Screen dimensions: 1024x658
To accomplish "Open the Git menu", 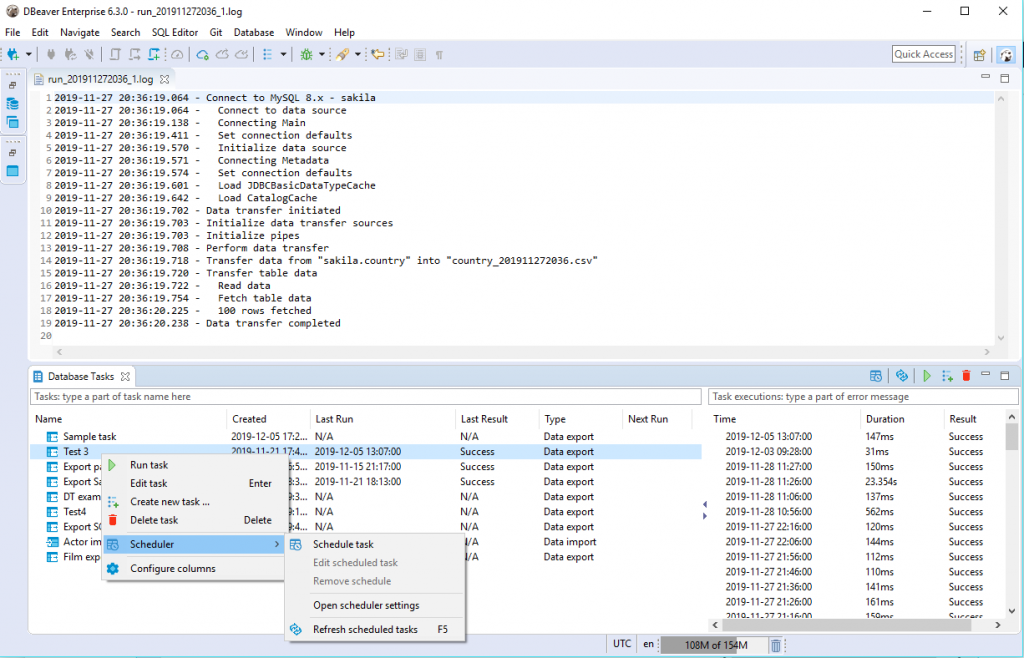I will click(216, 32).
